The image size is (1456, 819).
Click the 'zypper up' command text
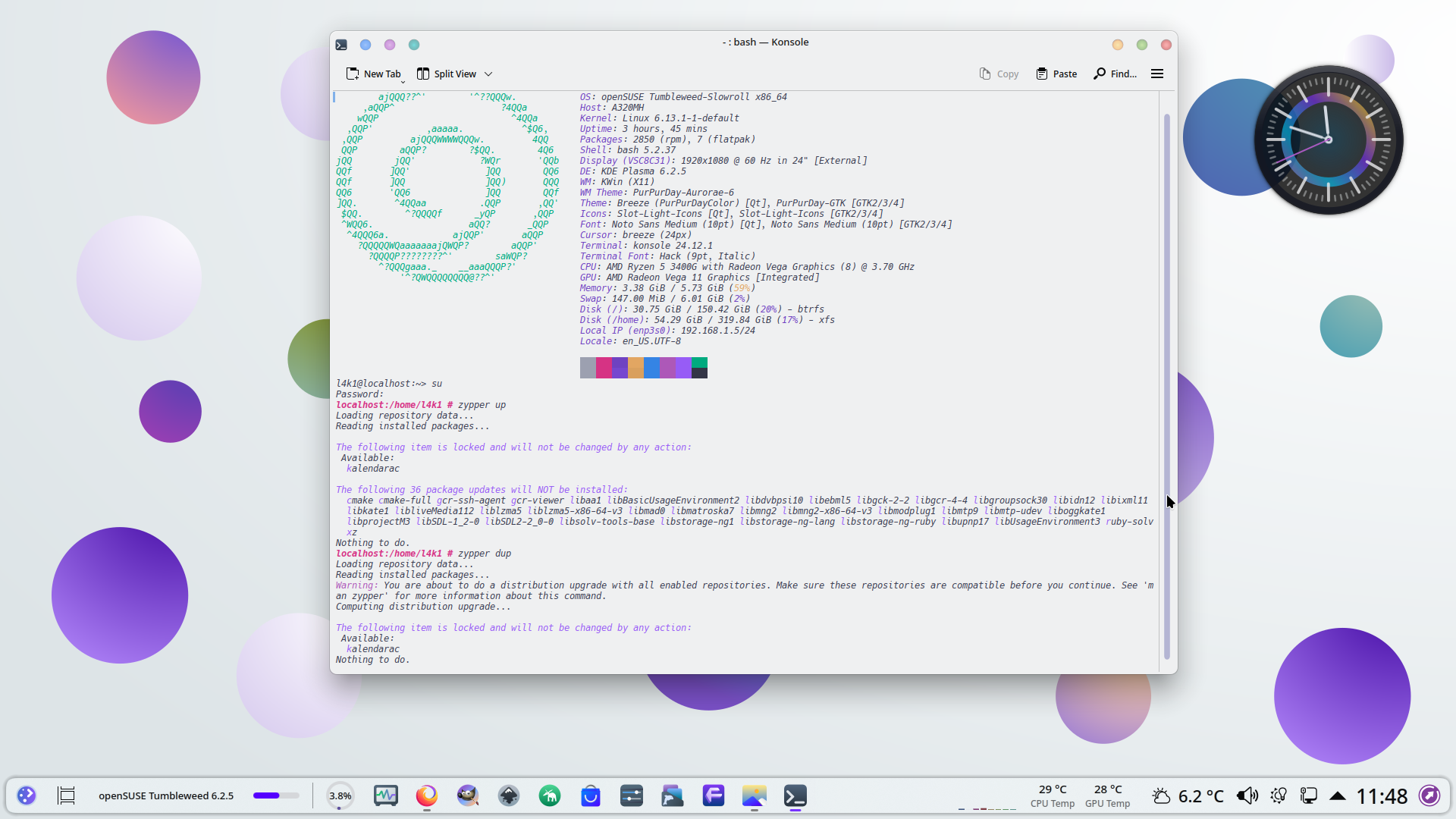click(x=482, y=405)
